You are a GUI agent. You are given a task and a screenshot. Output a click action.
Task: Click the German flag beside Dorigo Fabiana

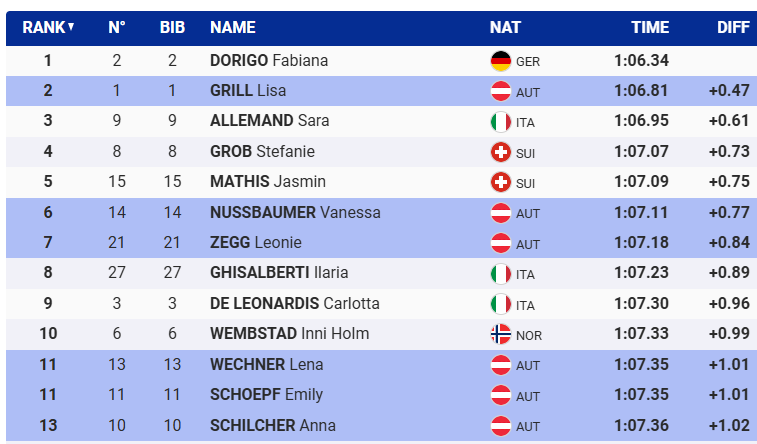[501, 61]
